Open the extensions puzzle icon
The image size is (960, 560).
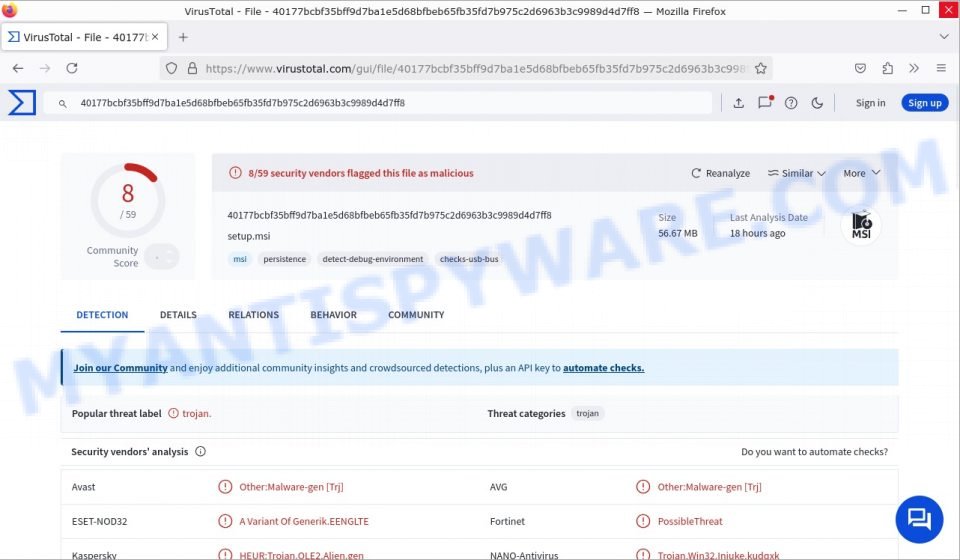pyautogui.click(x=887, y=68)
